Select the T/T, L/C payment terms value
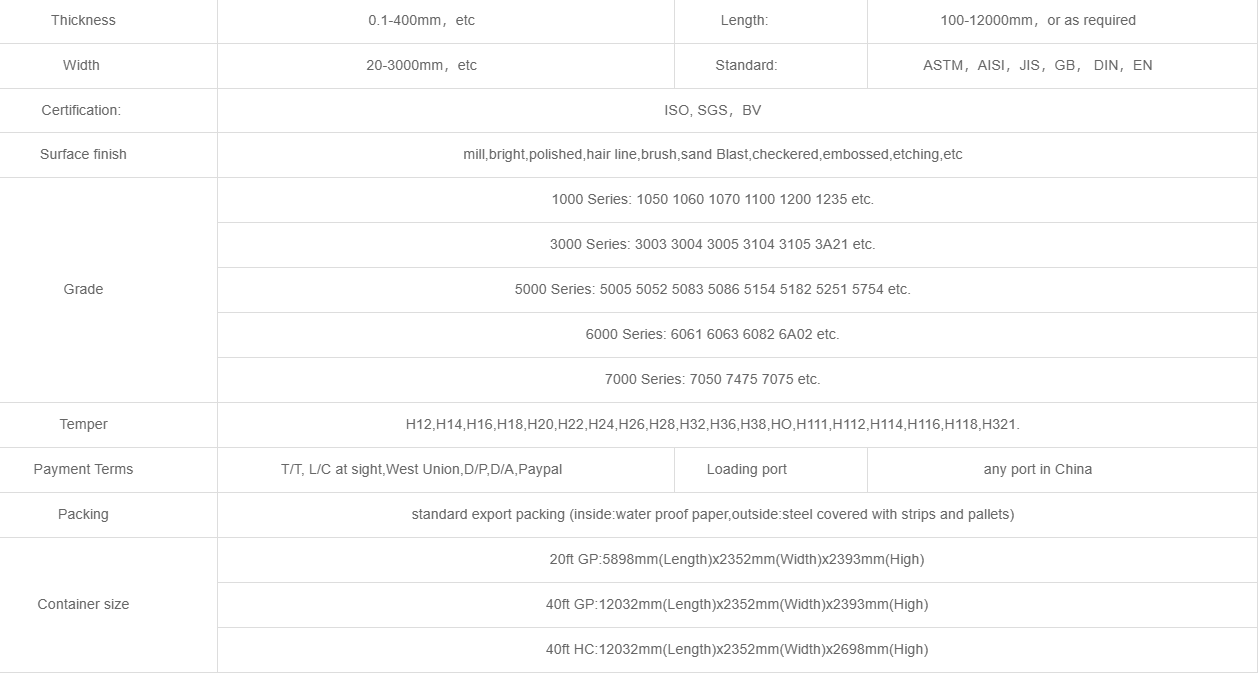Screen dimensions: 1260x676 (x=421, y=469)
